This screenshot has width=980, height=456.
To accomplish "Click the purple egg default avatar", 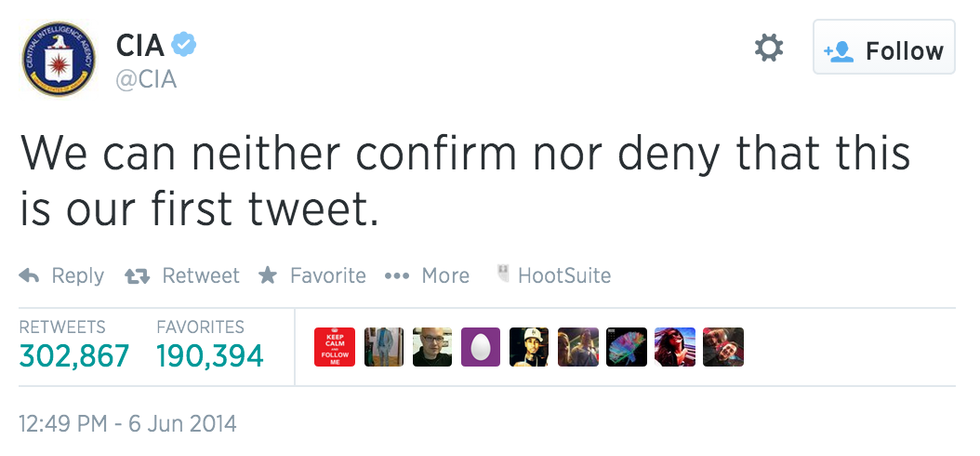I will 480,347.
